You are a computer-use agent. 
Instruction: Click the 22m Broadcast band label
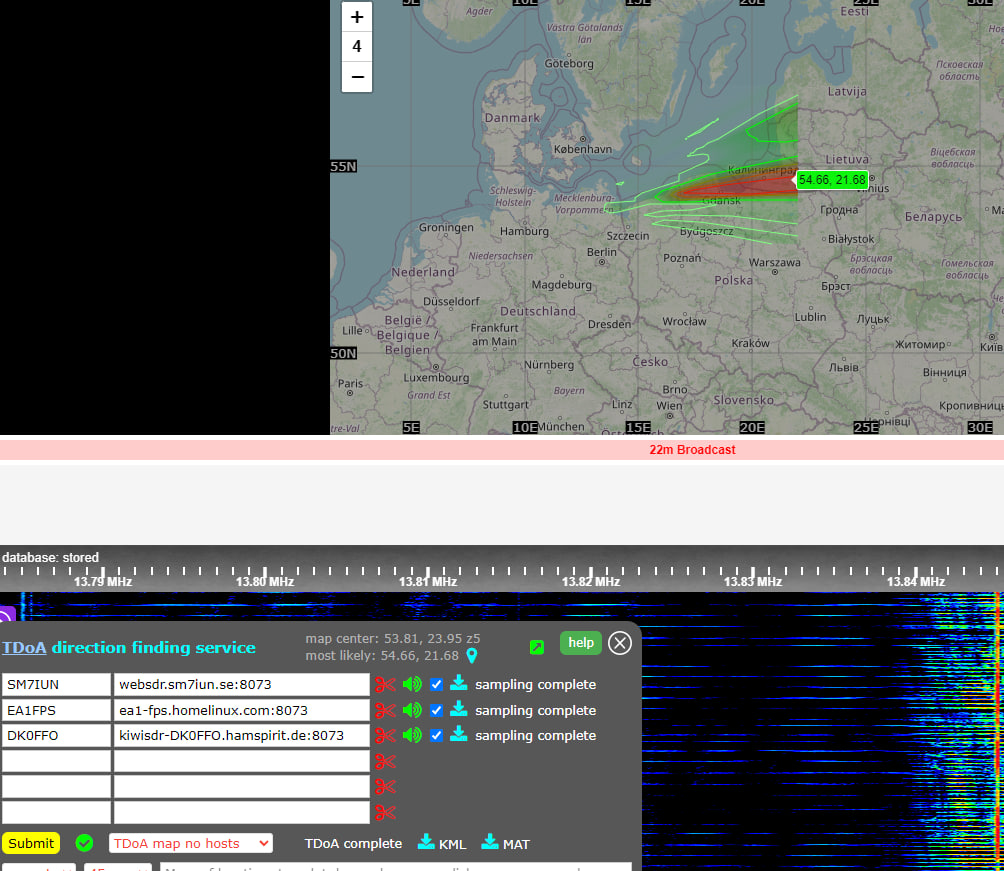click(692, 450)
